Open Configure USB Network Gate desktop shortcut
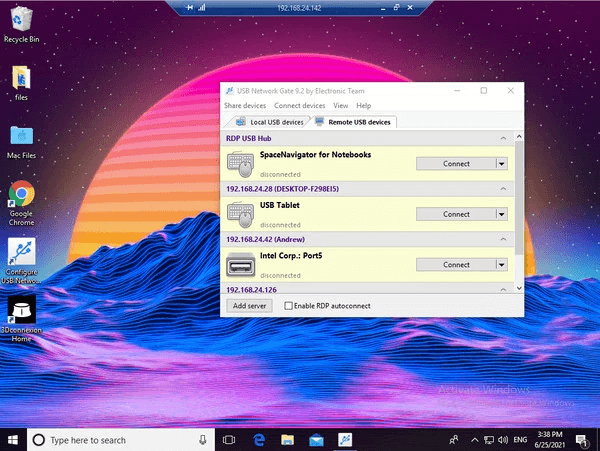 click(x=21, y=253)
